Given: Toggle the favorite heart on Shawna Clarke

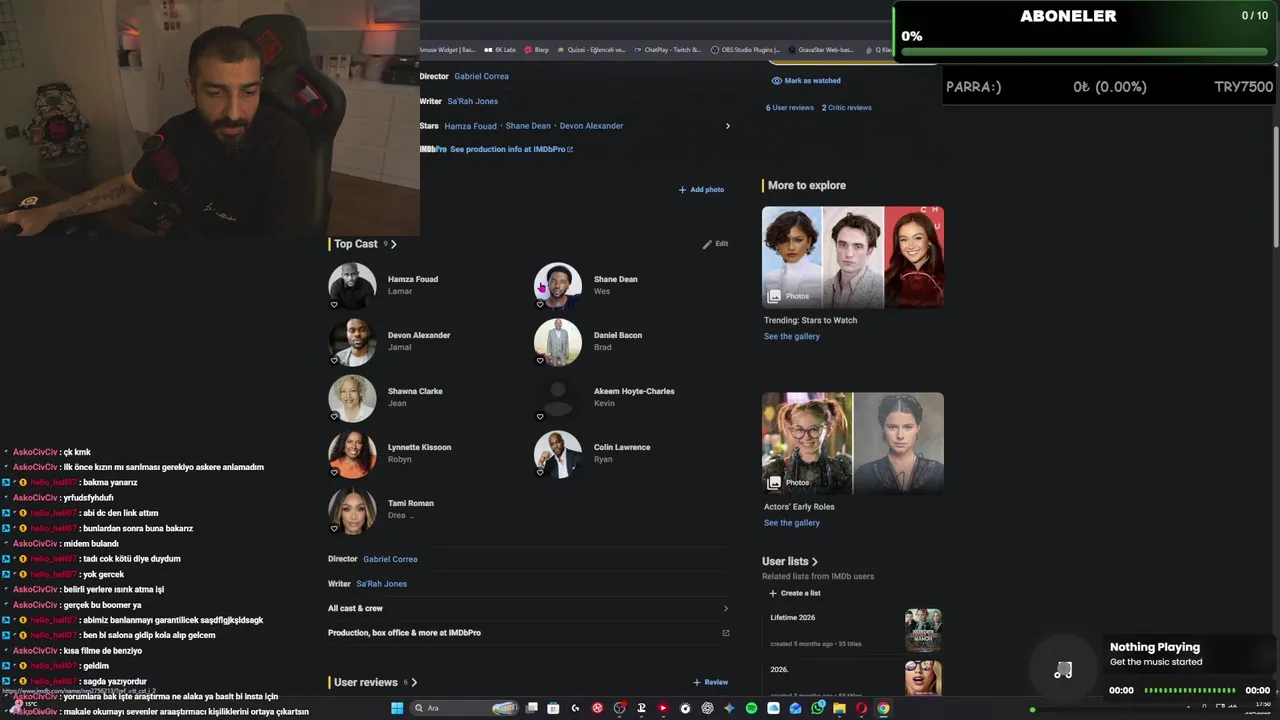Looking at the screenshot, I should point(334,417).
